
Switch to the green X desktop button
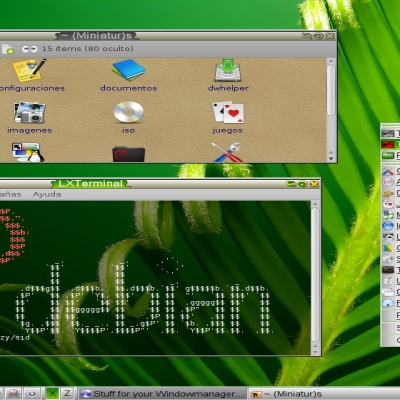tap(52, 393)
